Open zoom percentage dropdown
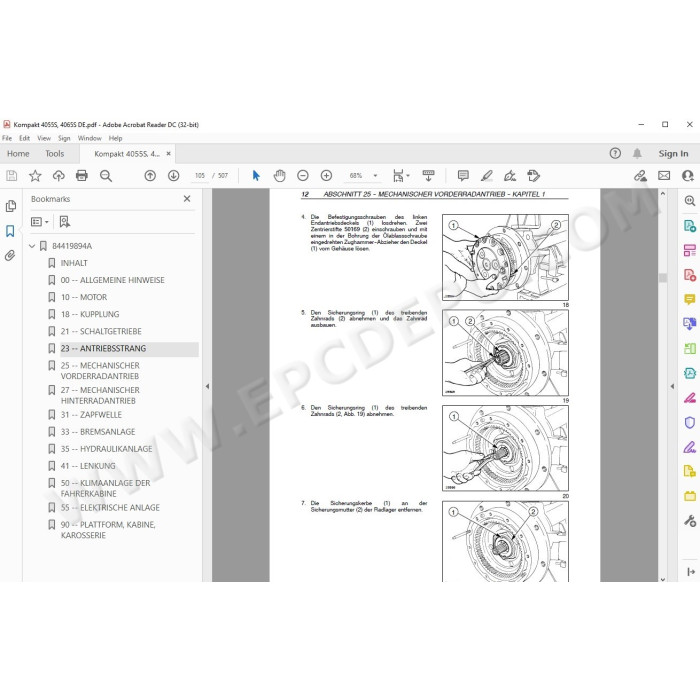The width and height of the screenshot is (700, 700). [x=375, y=175]
